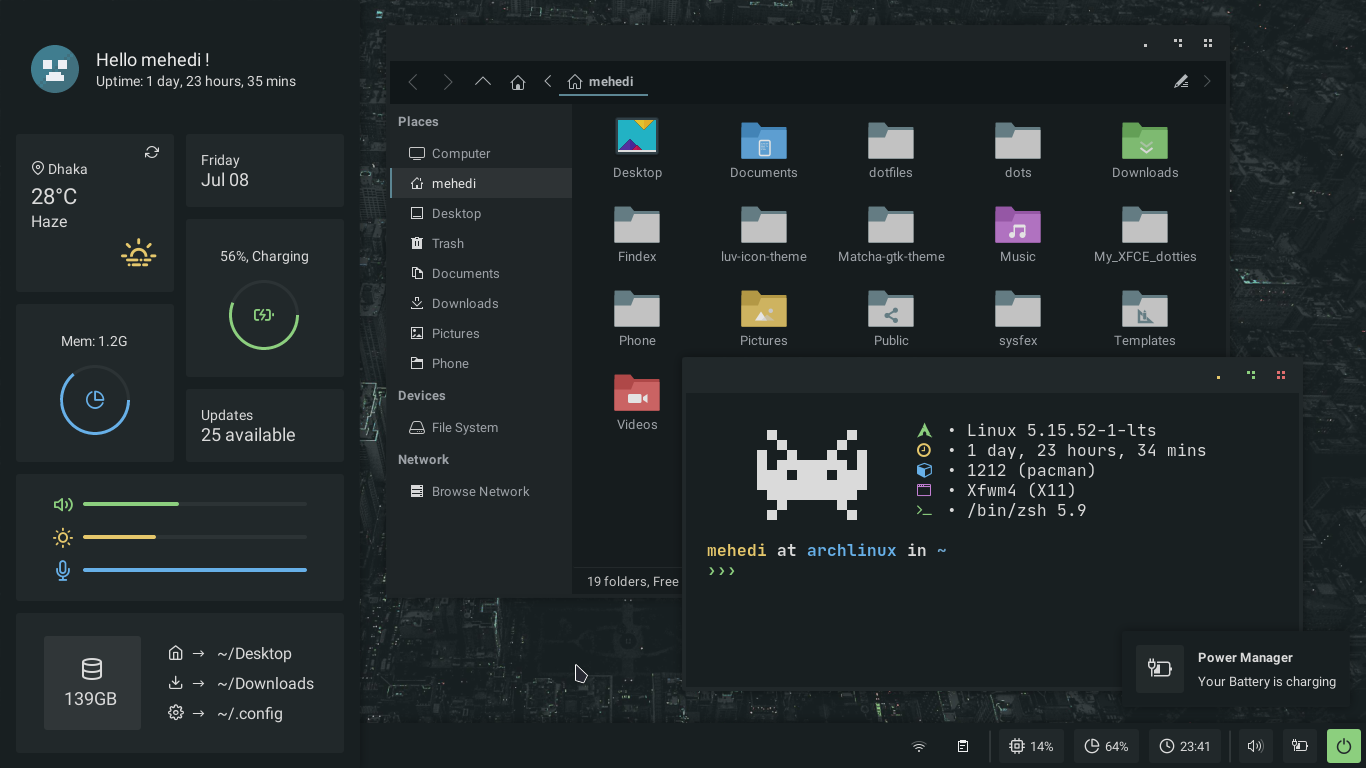Image resolution: width=1366 pixels, height=768 pixels.
Task: Open the ~/Downloads shortcut link
Action: coord(265,684)
